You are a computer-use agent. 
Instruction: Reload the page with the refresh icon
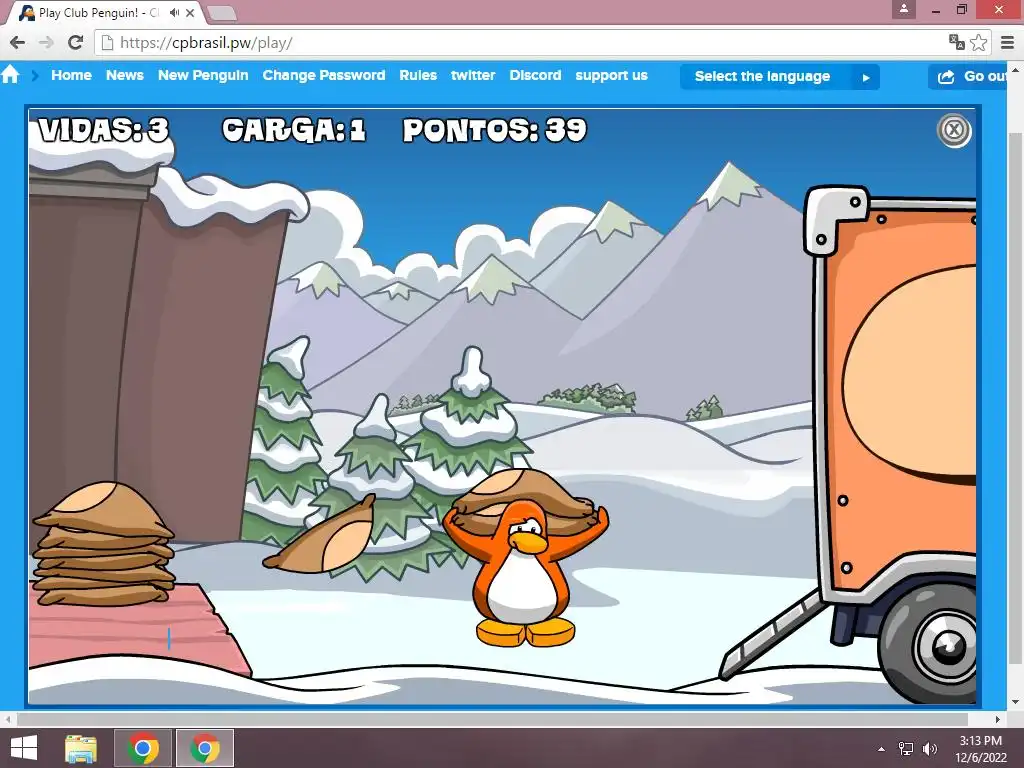pos(76,42)
